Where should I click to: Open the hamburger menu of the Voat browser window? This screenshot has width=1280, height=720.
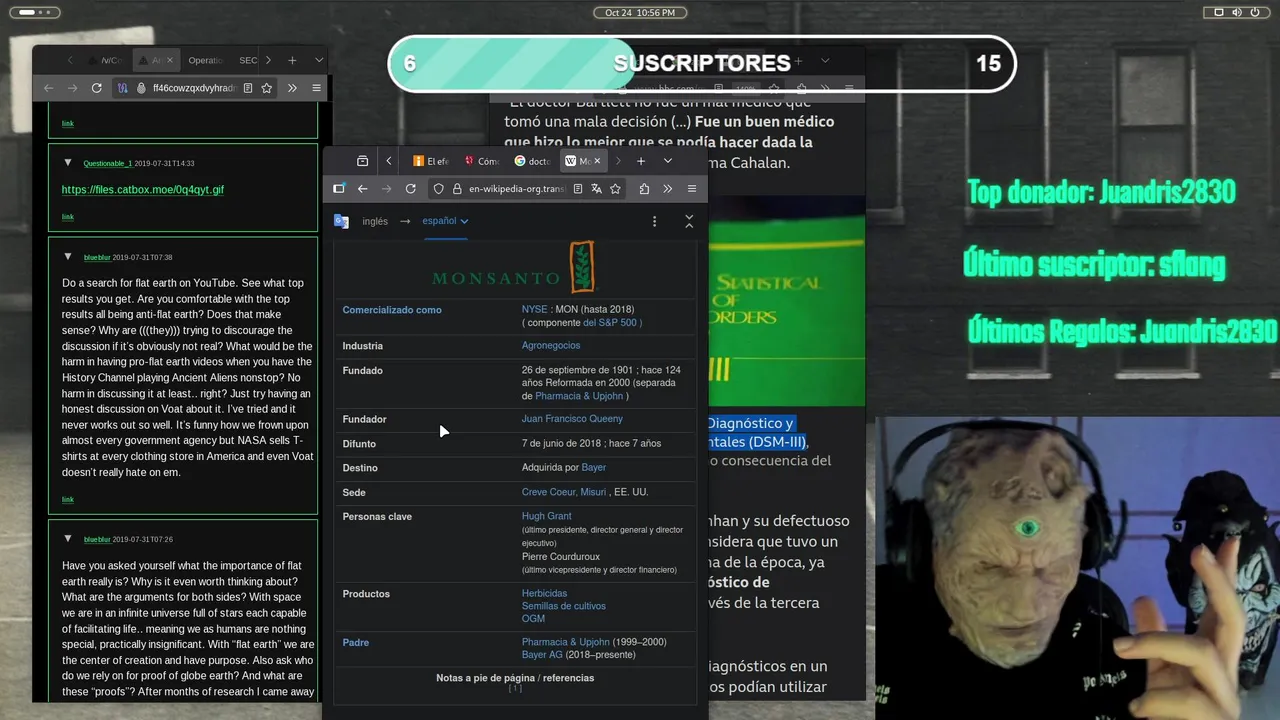coord(316,88)
